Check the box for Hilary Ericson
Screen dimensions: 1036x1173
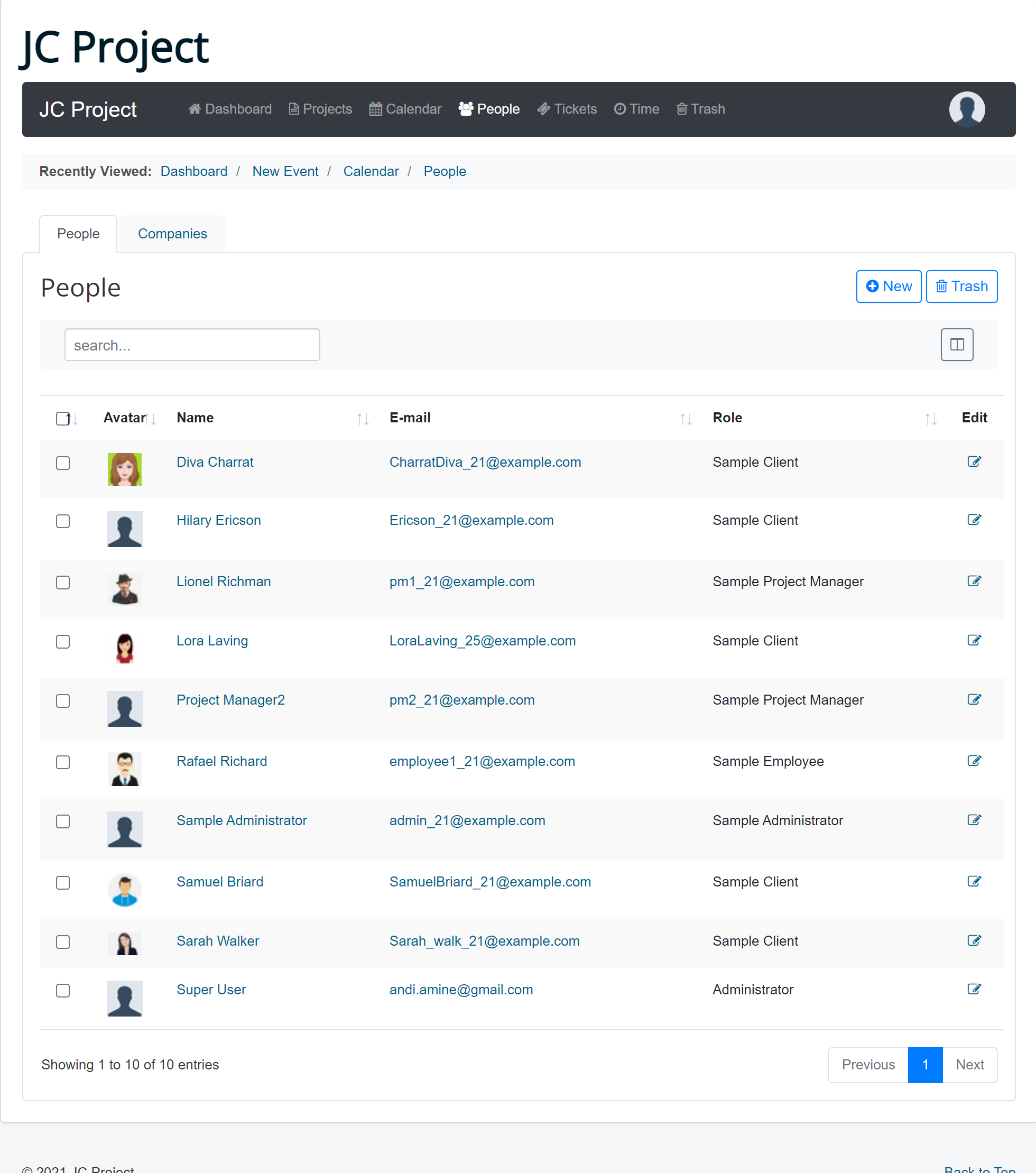(x=63, y=521)
